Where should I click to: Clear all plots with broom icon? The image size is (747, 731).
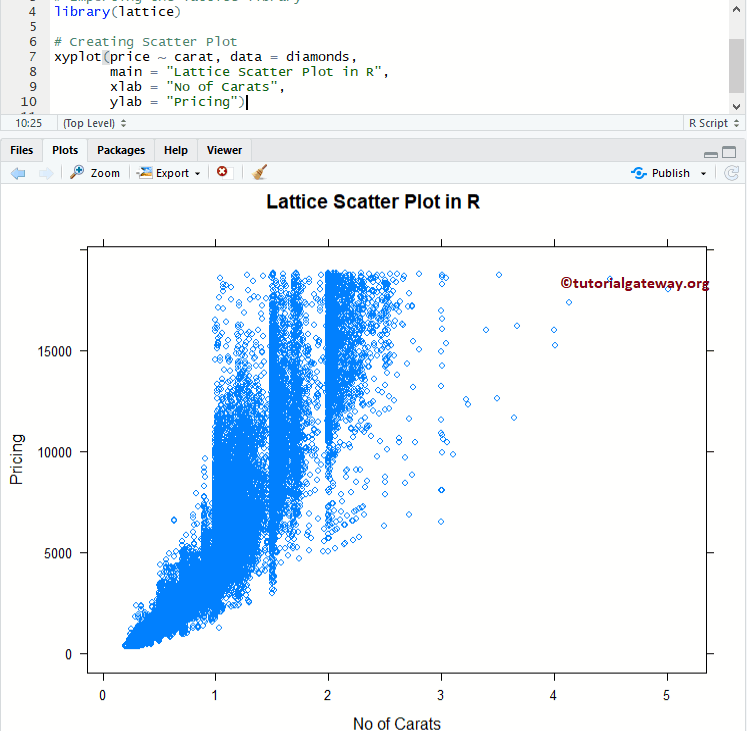(x=259, y=172)
